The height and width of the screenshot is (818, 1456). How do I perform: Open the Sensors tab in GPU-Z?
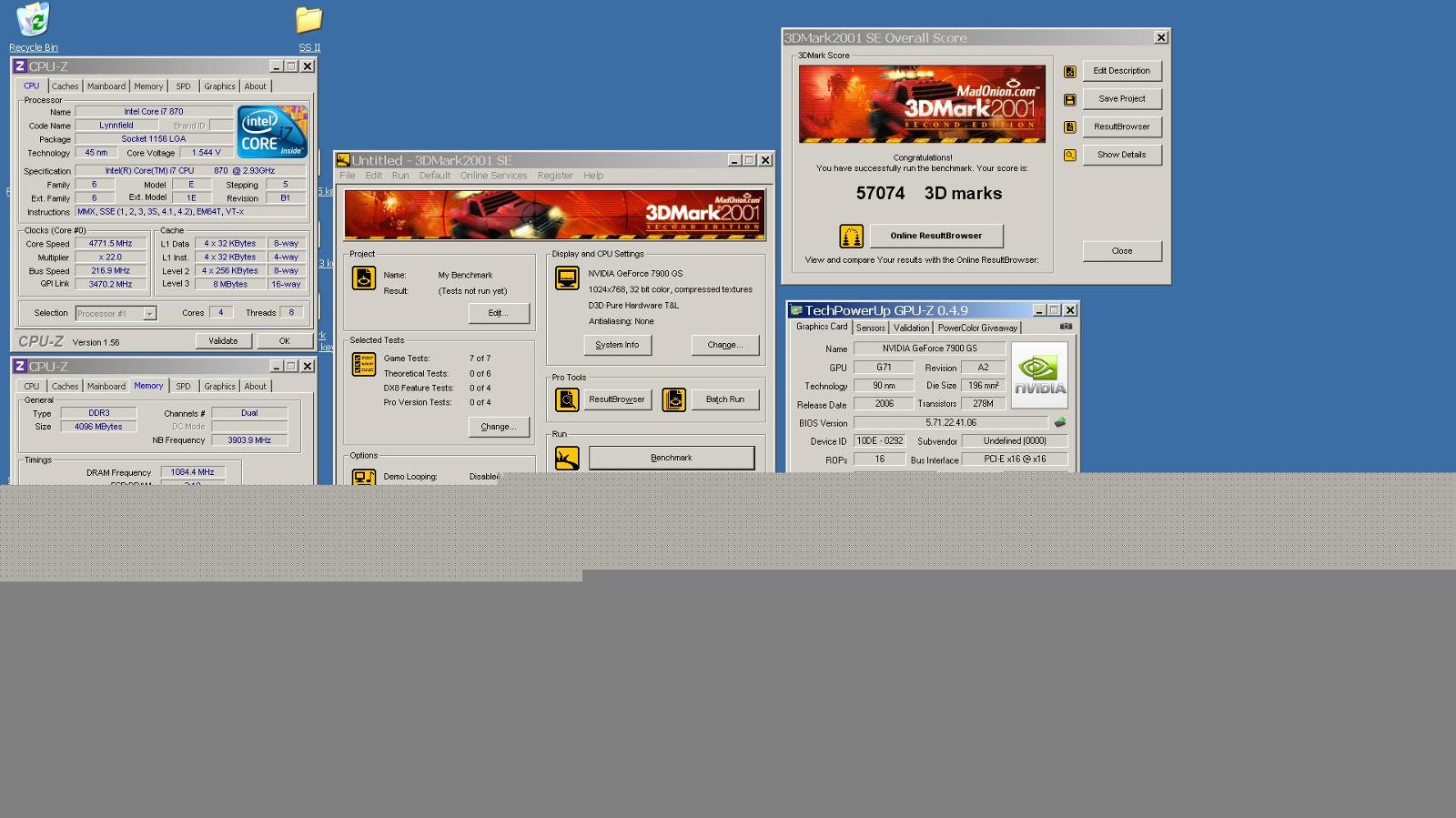[x=871, y=328]
